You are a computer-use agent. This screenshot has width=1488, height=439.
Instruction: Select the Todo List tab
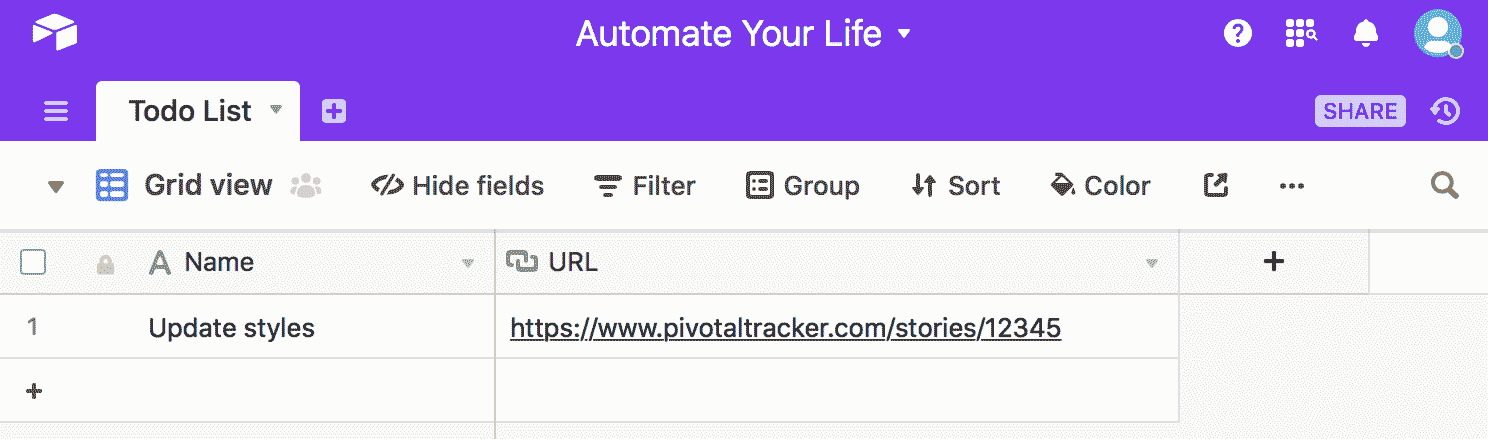(190, 111)
